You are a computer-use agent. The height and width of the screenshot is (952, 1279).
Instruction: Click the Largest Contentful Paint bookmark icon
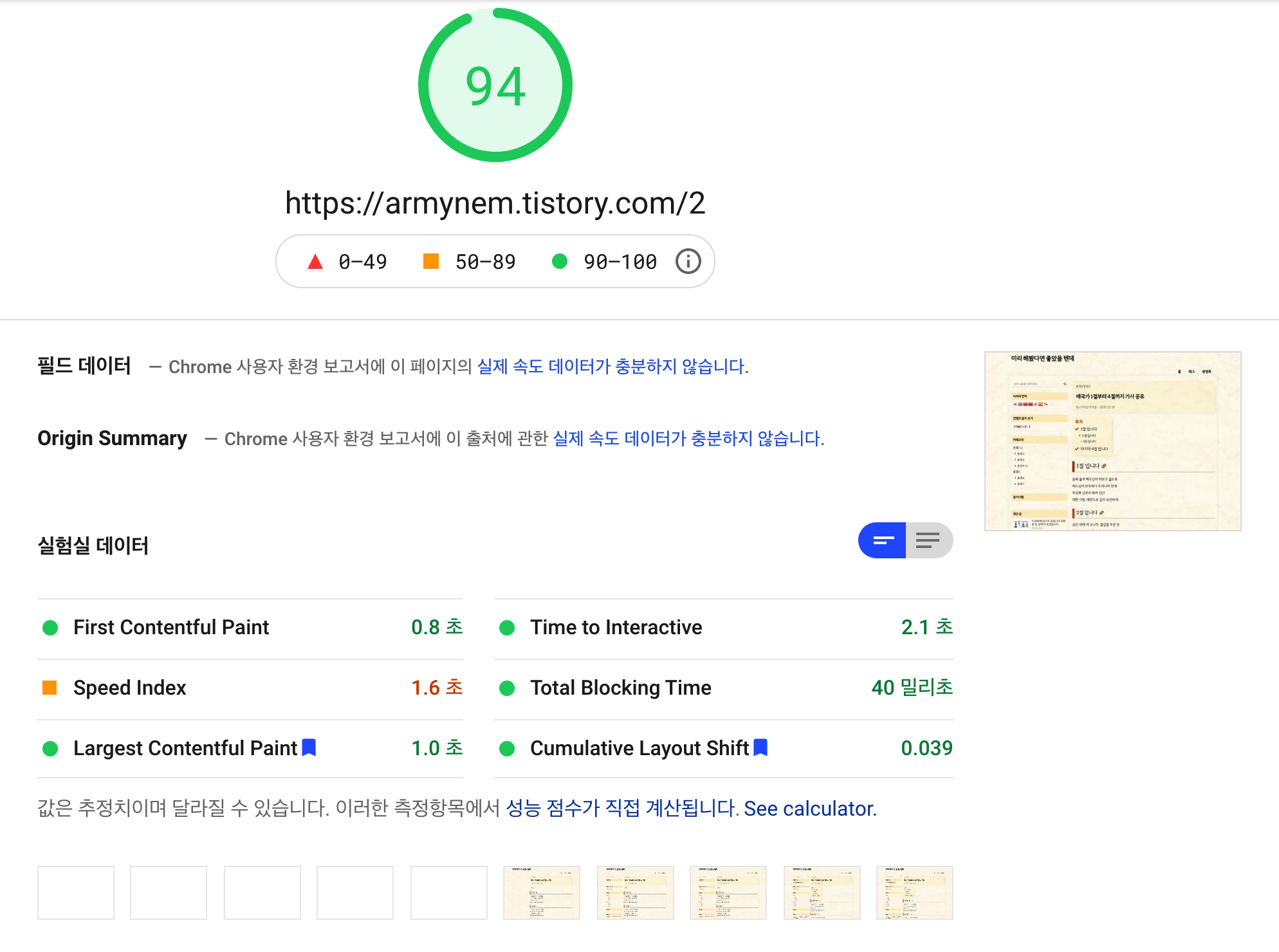click(x=309, y=747)
